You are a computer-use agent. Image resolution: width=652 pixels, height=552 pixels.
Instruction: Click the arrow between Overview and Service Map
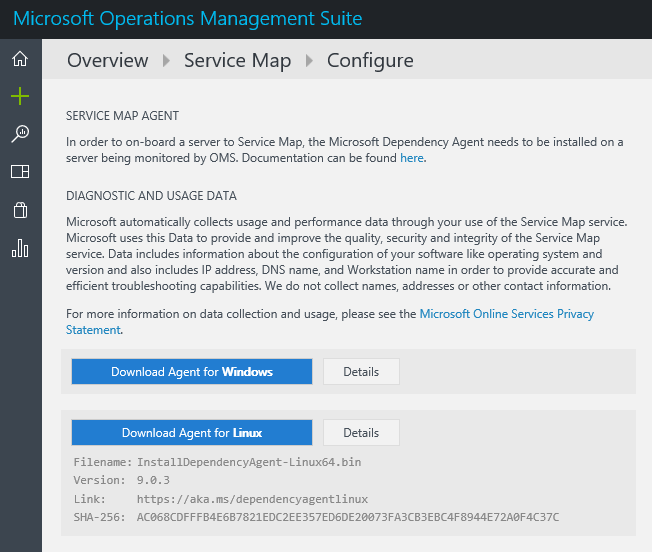168,62
